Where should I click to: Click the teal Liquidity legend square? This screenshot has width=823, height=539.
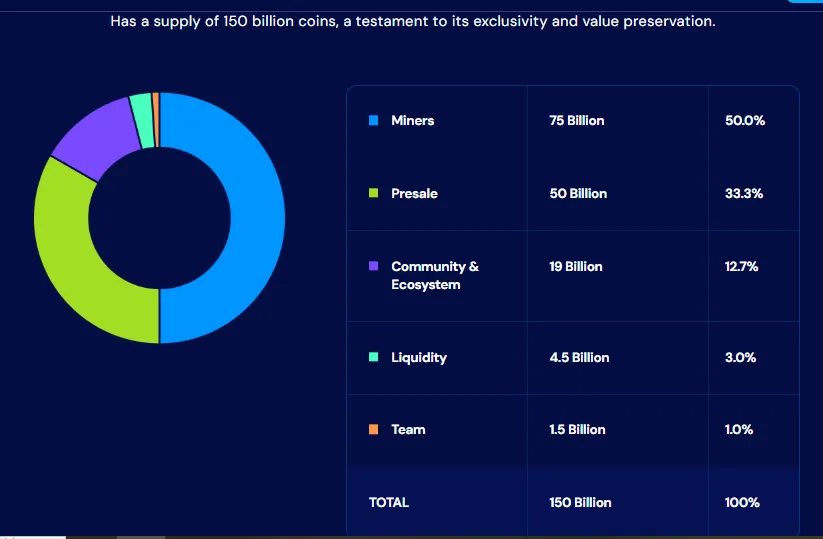coord(374,357)
